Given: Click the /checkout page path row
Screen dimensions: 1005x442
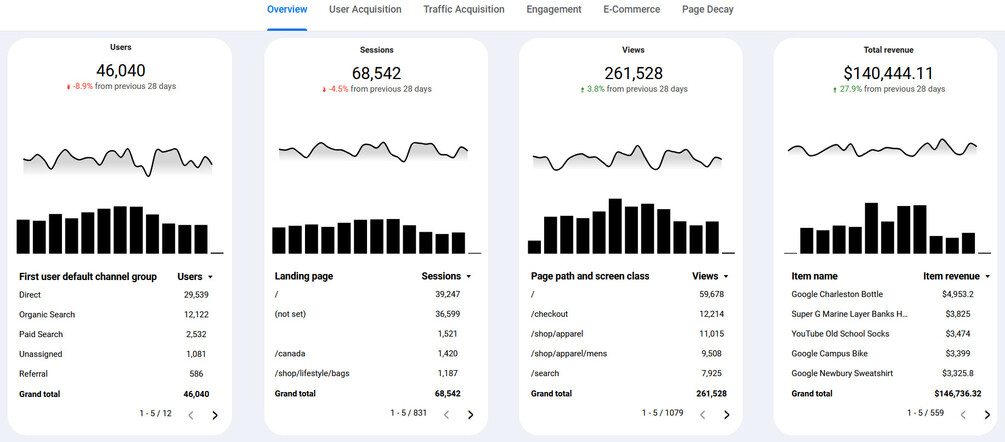Looking at the screenshot, I should point(626,314).
